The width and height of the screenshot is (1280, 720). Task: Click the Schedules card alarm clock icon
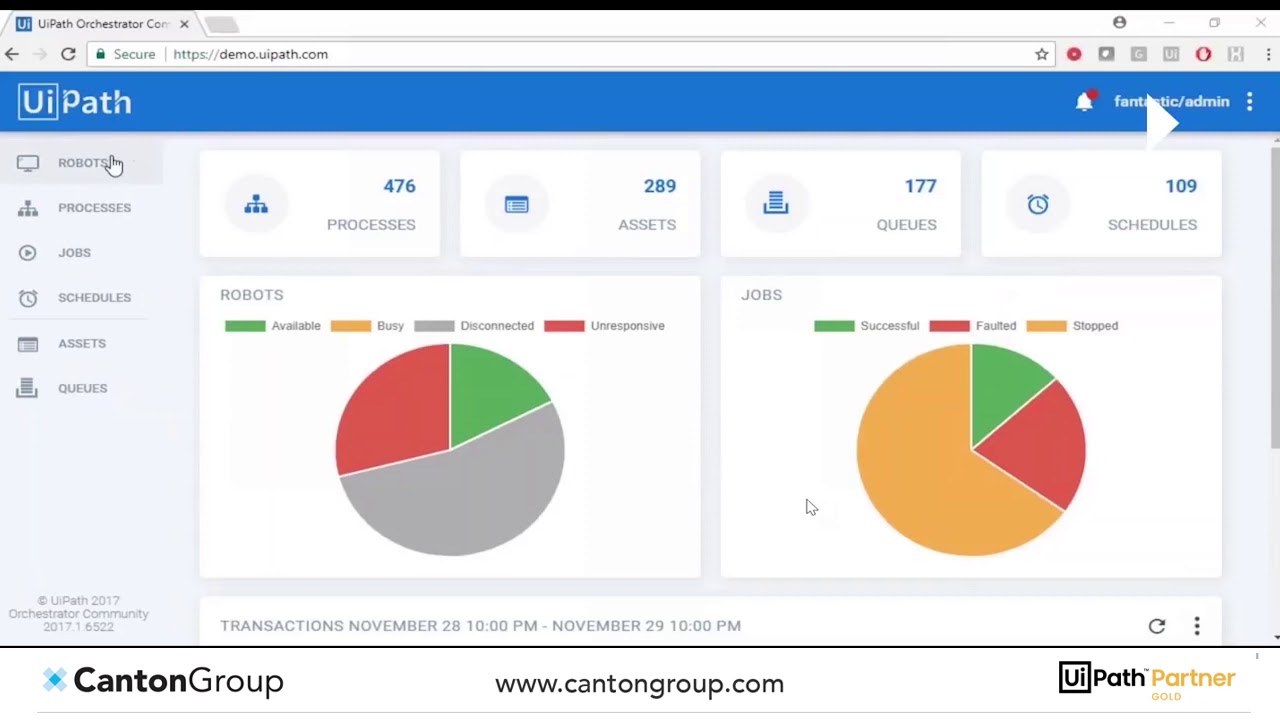tap(1038, 204)
